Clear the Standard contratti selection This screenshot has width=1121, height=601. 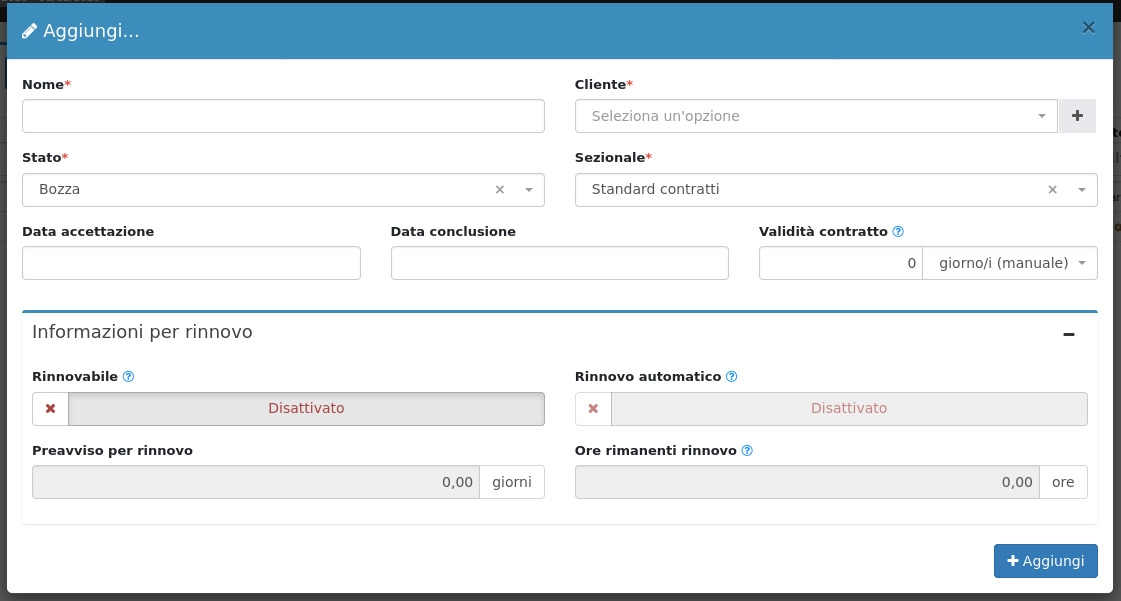pyautogui.click(x=1052, y=190)
